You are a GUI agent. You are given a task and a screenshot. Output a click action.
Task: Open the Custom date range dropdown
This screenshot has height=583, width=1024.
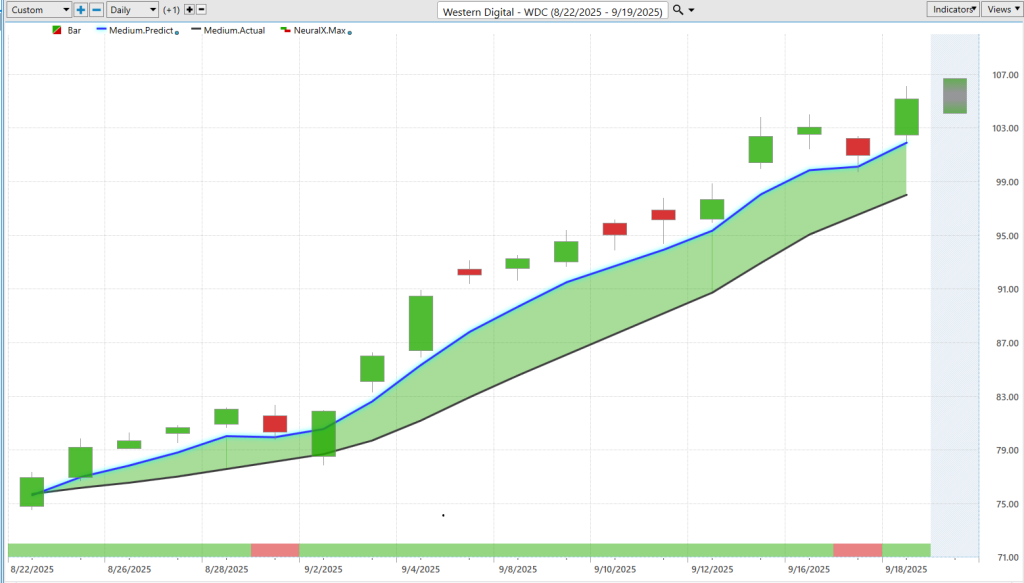[37, 9]
